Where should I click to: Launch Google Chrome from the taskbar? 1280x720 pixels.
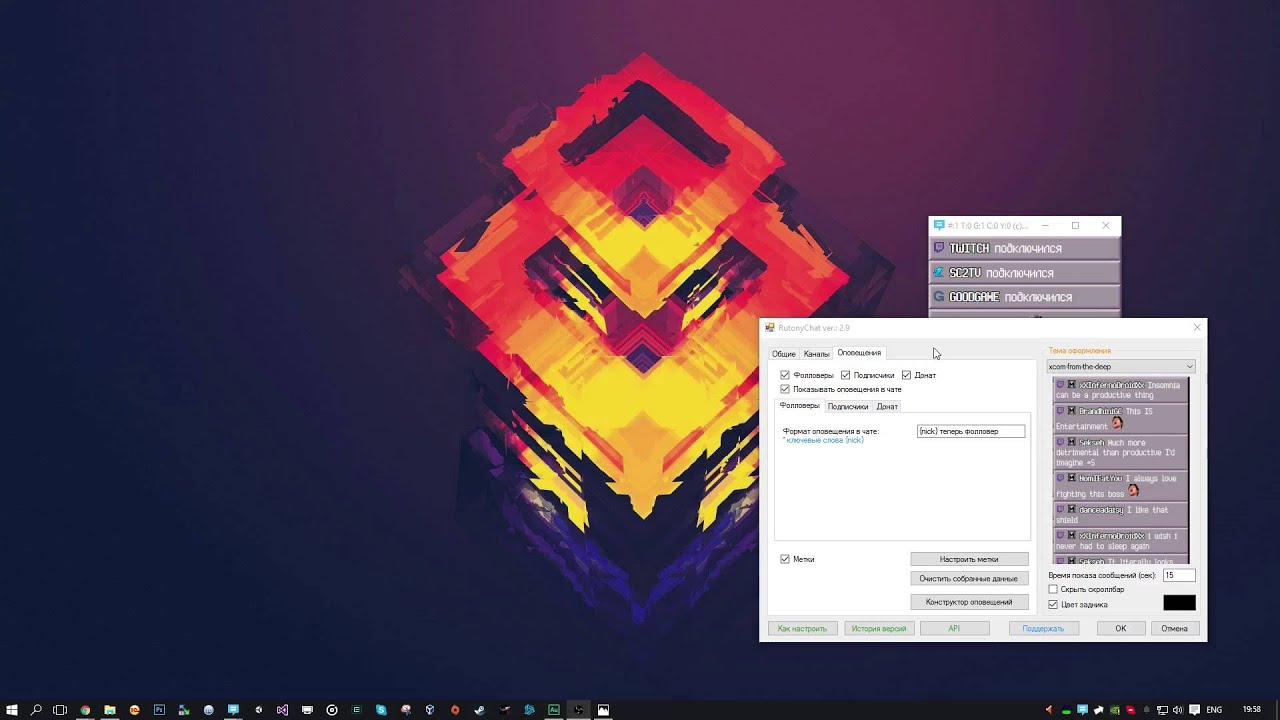click(85, 710)
